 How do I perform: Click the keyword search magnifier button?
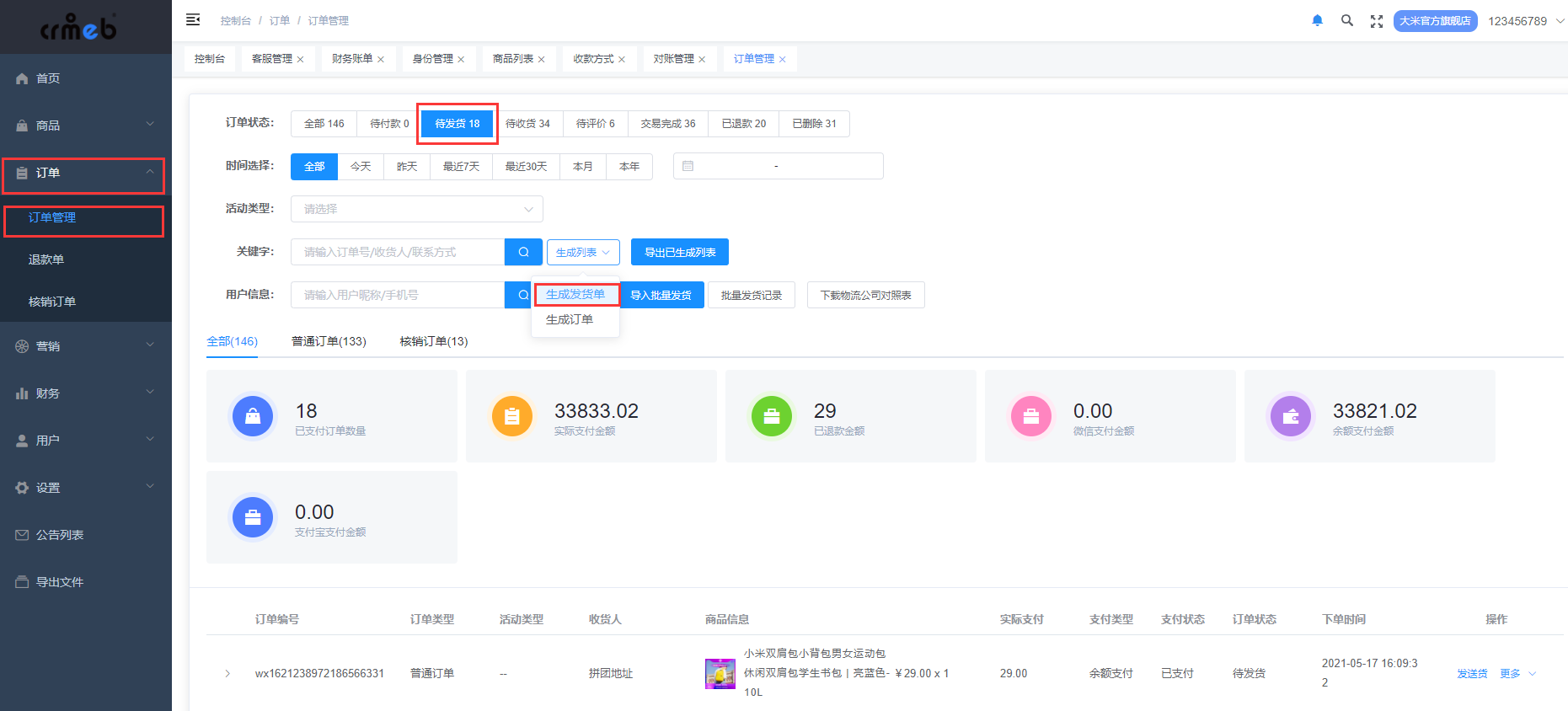coord(523,252)
